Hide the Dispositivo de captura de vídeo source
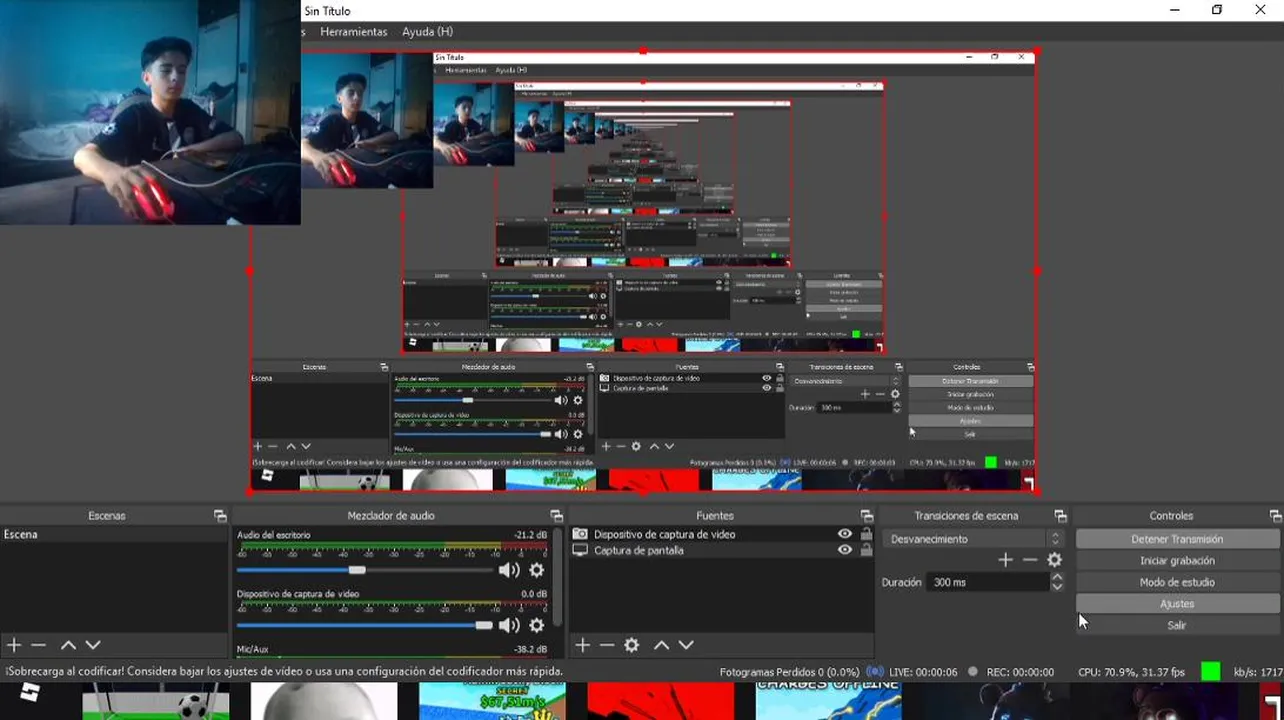Image resolution: width=1284 pixels, height=720 pixels. 845,534
